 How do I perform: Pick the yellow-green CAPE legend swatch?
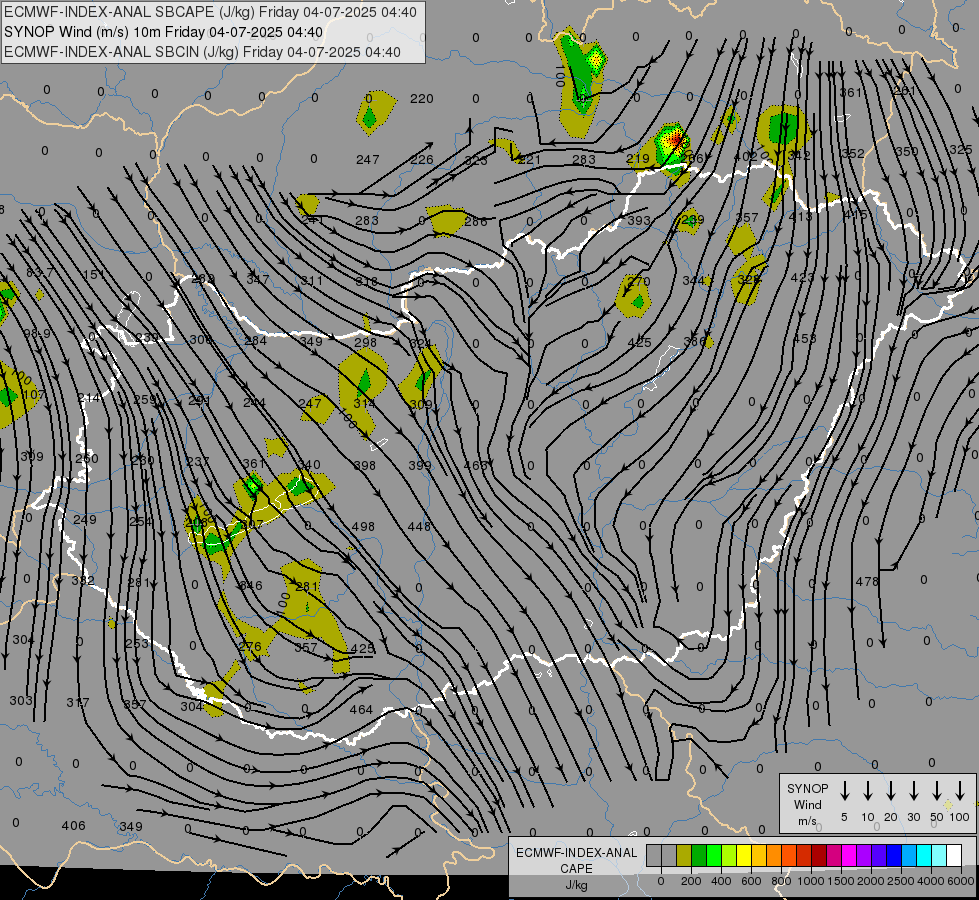click(x=729, y=855)
